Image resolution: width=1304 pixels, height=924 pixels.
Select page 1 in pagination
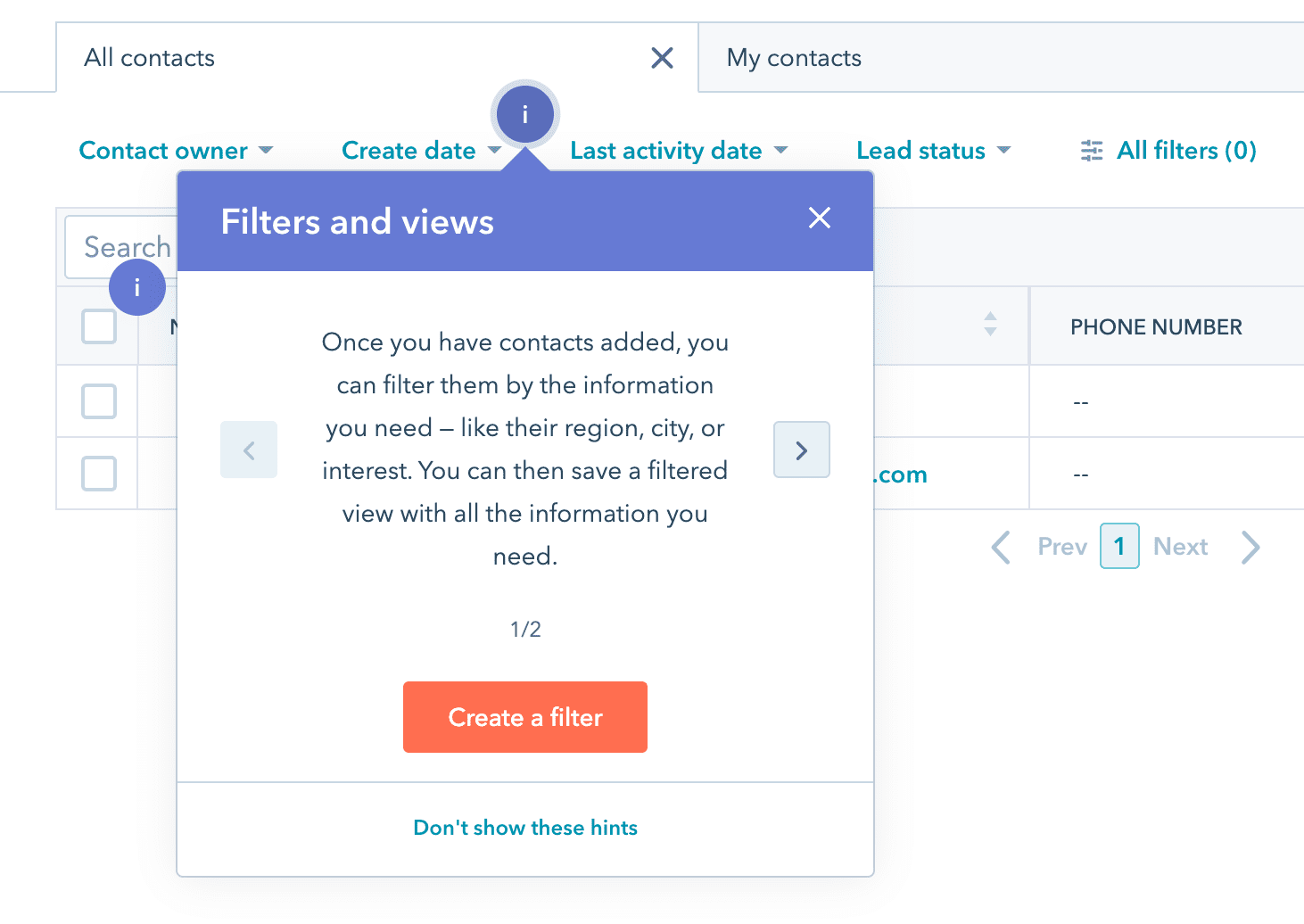click(1119, 546)
